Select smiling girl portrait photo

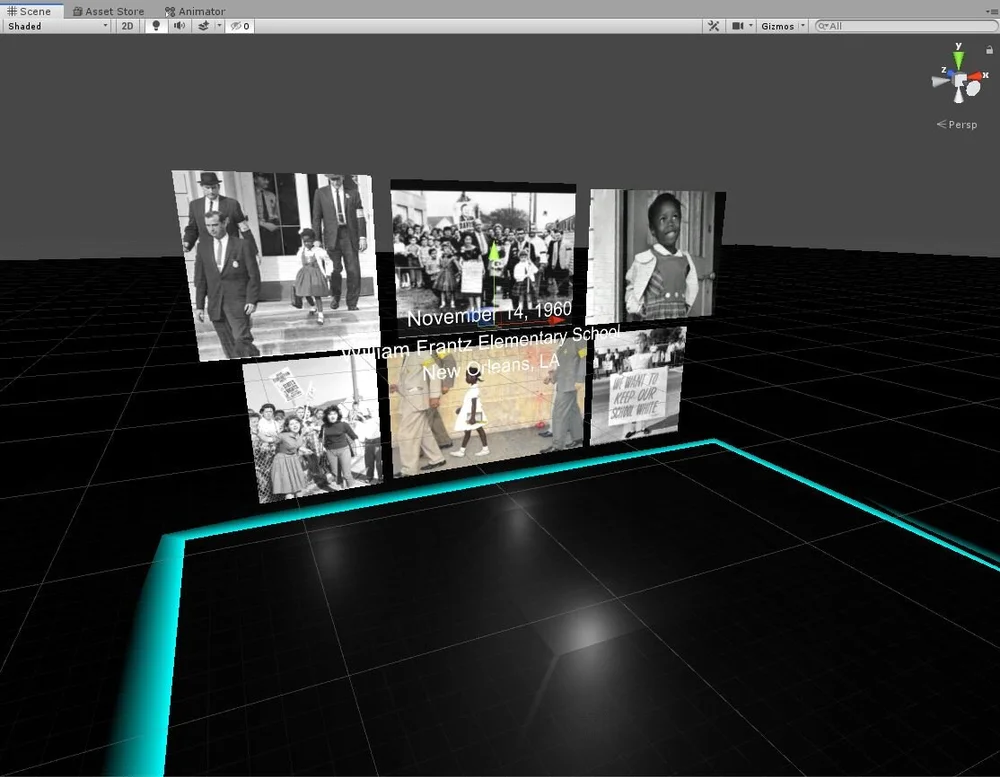(x=656, y=255)
